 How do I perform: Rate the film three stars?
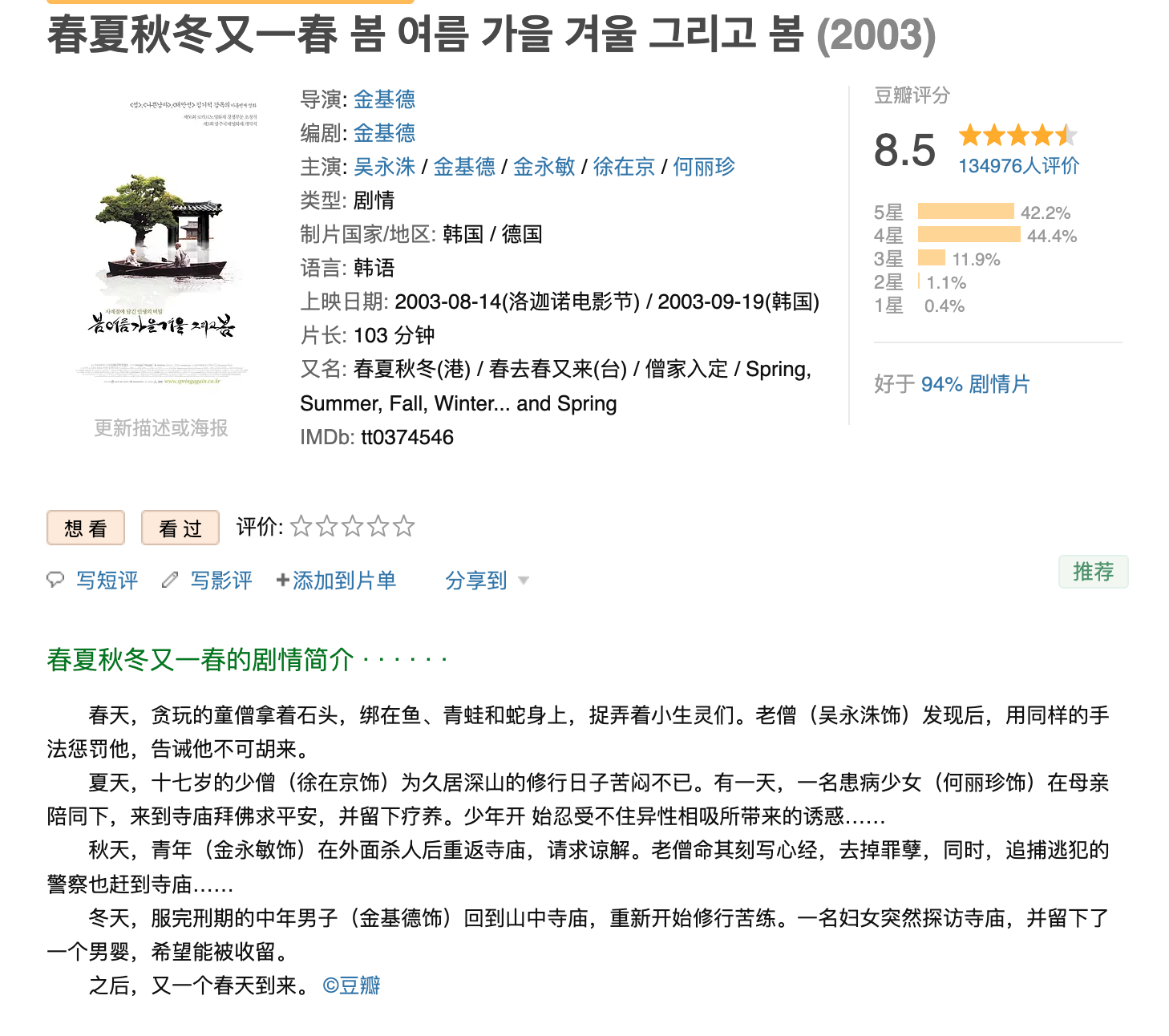click(x=353, y=526)
